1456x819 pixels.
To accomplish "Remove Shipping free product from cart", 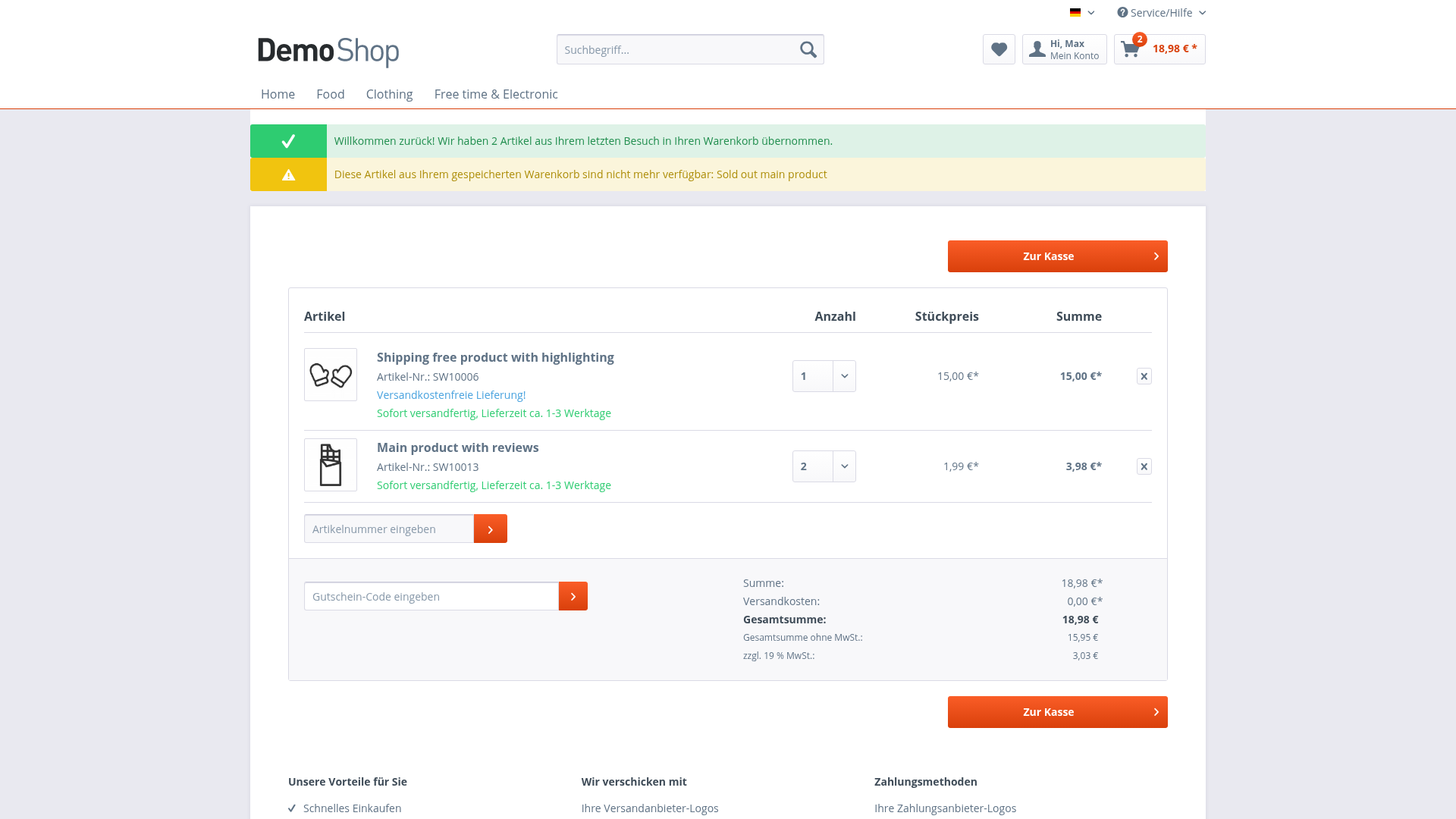I will click(x=1144, y=376).
